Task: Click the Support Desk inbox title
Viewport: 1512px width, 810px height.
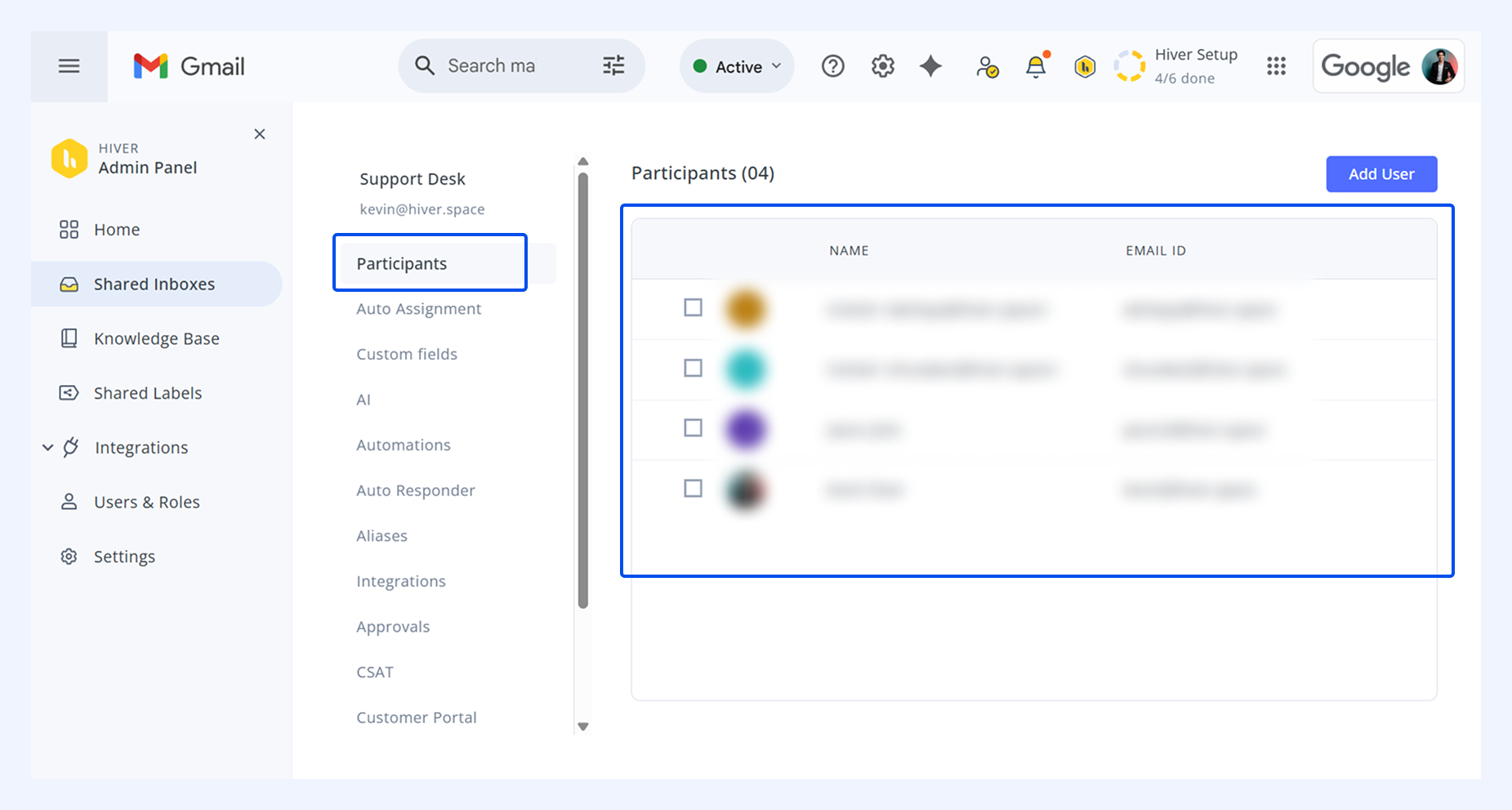Action: click(413, 179)
